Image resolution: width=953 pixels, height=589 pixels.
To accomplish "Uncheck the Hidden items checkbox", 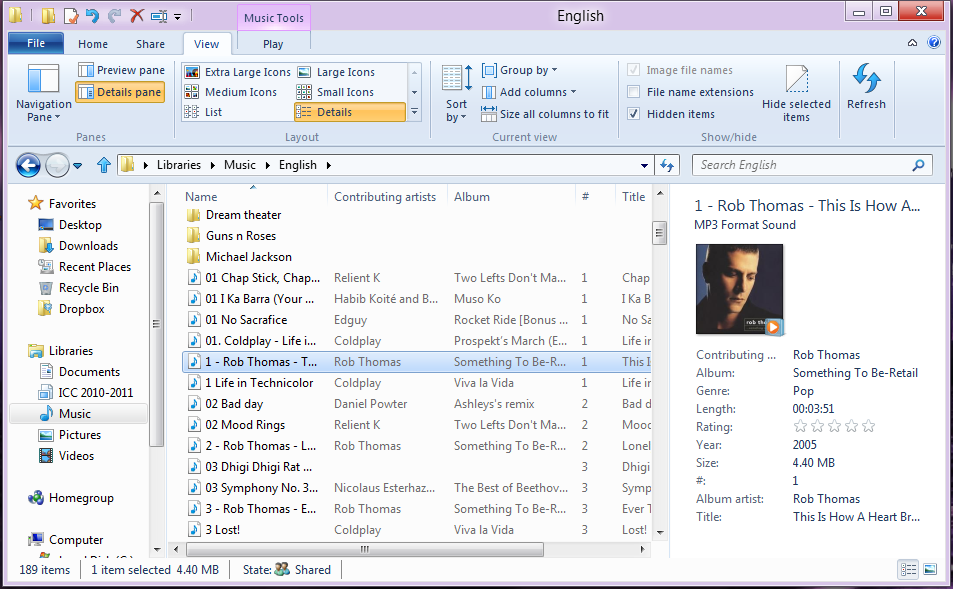I will click(636, 112).
